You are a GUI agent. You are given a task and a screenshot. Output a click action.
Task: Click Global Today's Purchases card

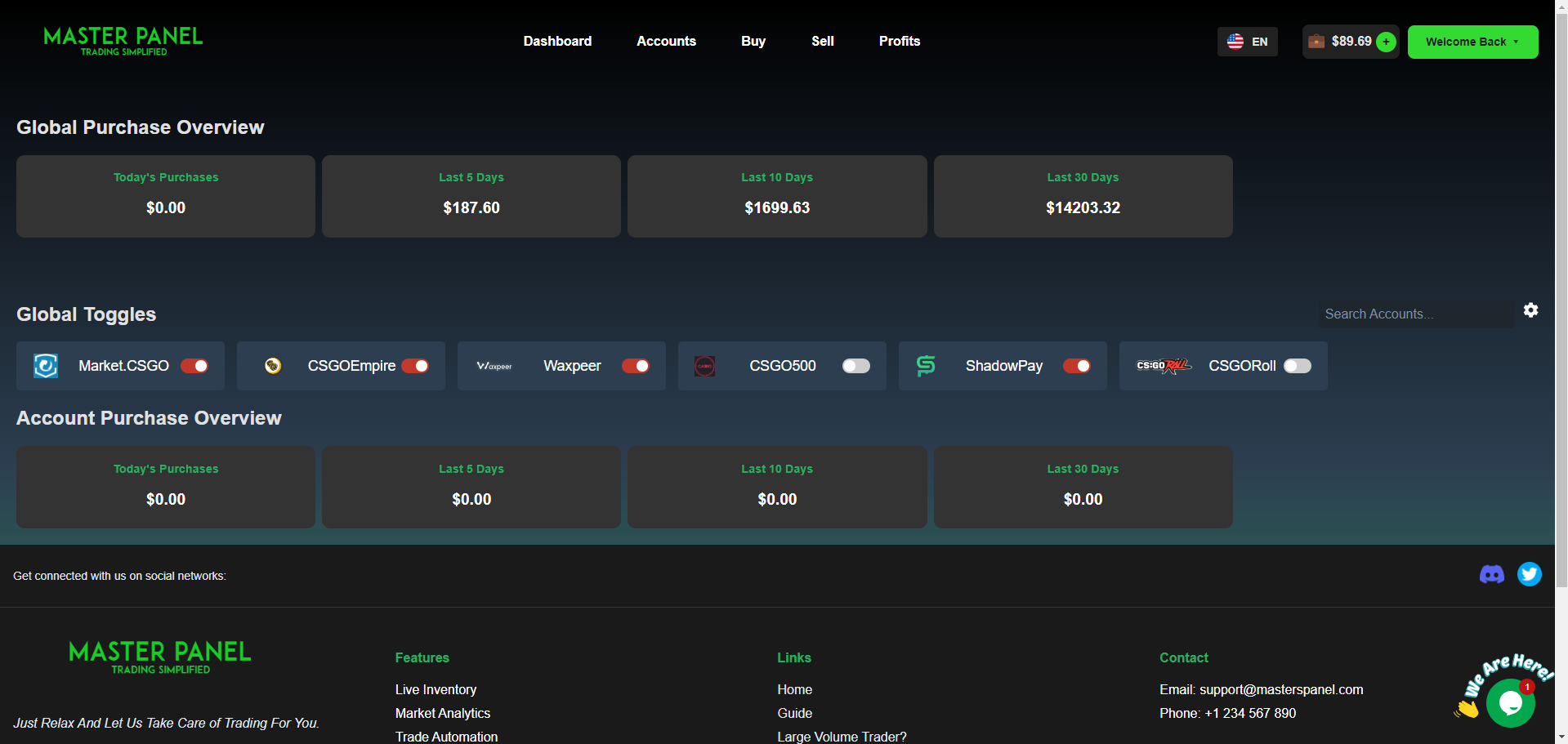(x=166, y=197)
